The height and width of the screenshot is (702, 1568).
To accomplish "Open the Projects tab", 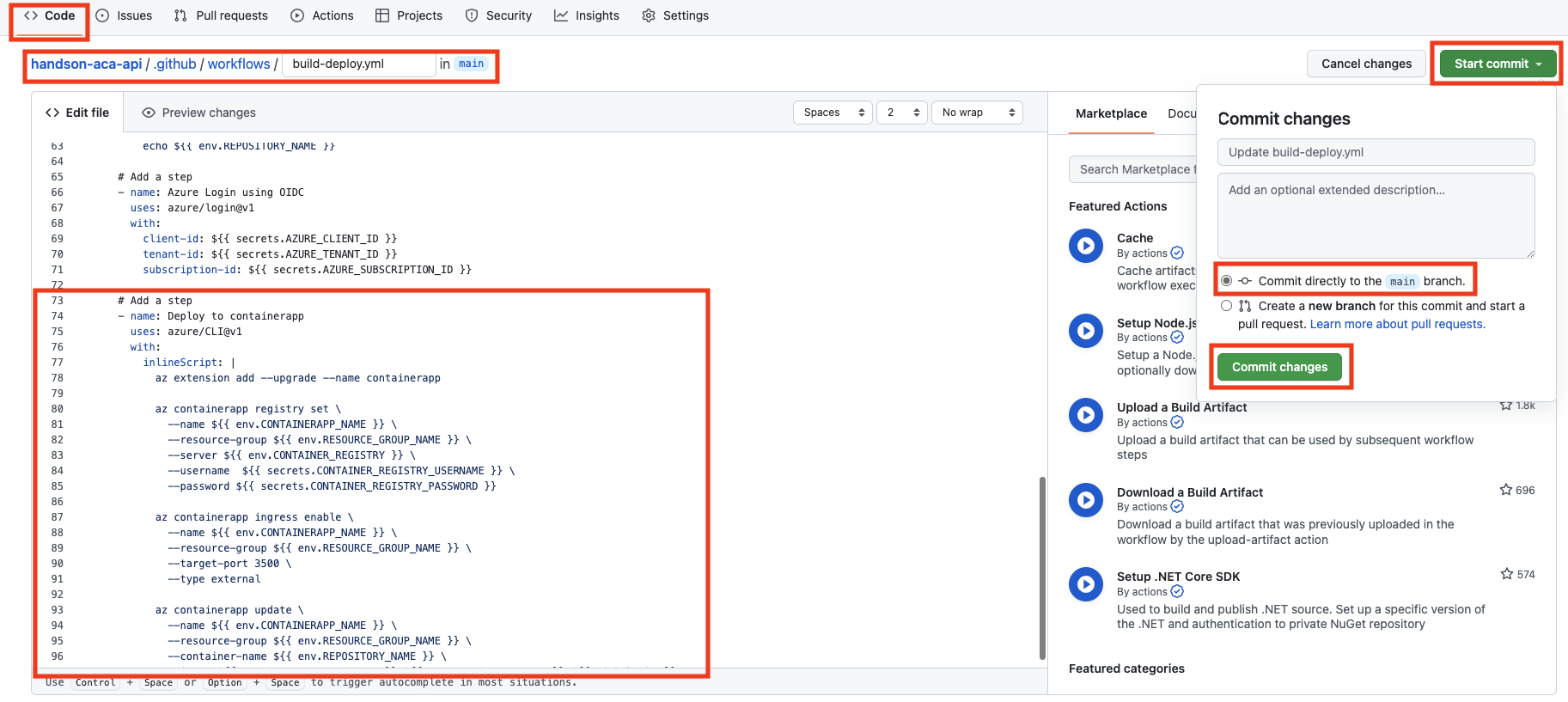I will tap(409, 15).
